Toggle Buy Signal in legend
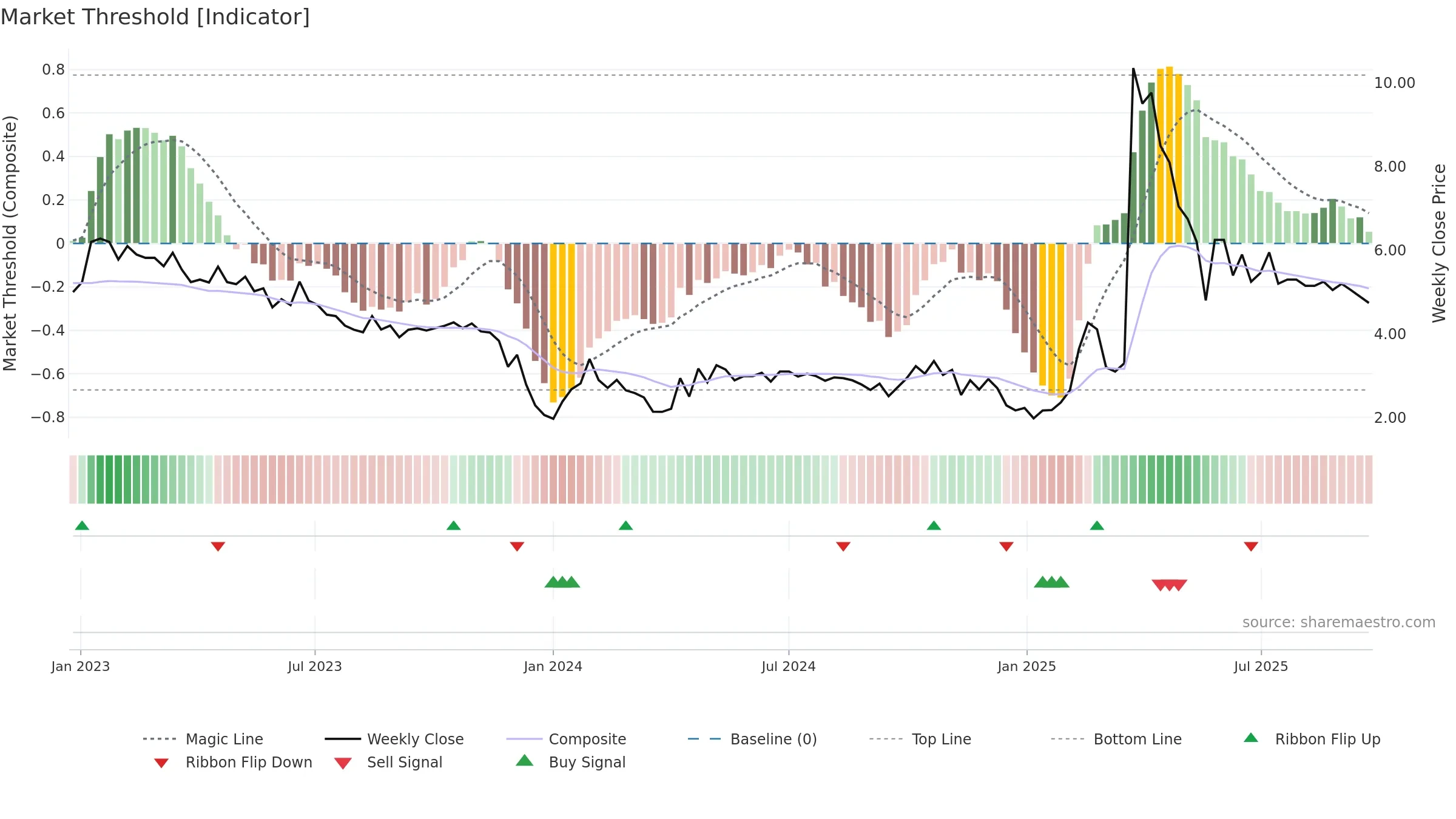Viewport: 1456px width, 819px height. tap(570, 762)
